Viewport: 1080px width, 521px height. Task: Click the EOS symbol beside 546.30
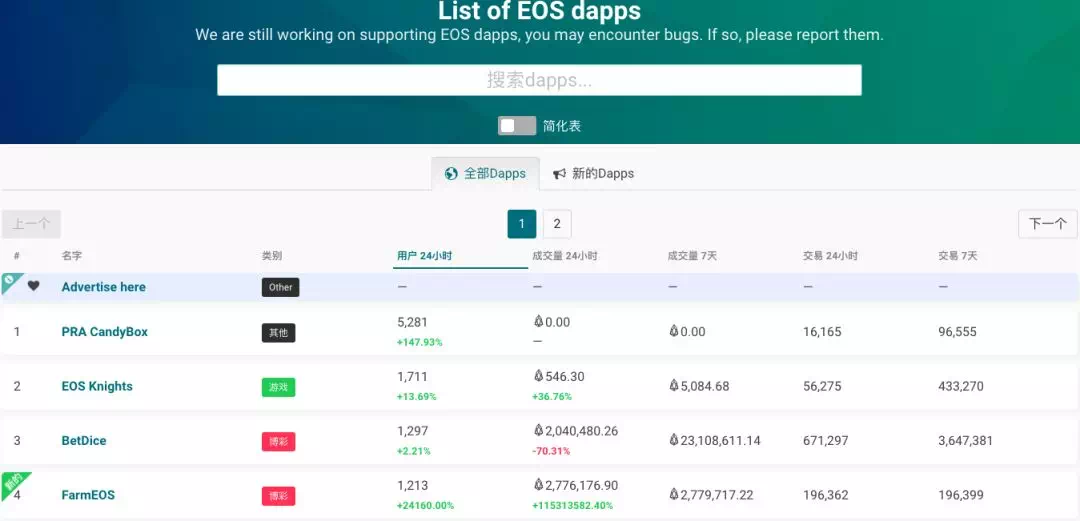pyautogui.click(x=538, y=376)
